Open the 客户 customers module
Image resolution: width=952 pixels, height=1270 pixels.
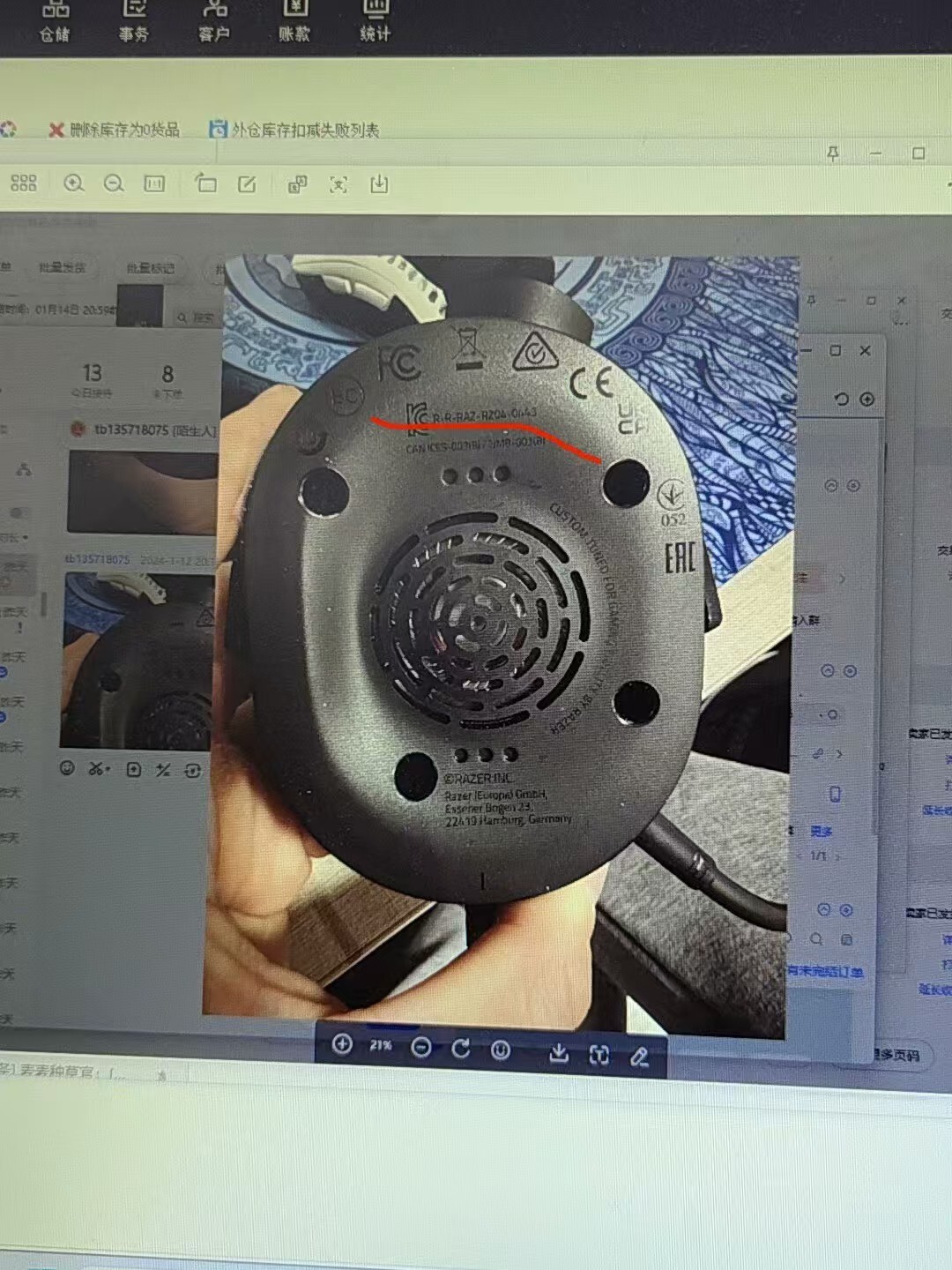213,21
